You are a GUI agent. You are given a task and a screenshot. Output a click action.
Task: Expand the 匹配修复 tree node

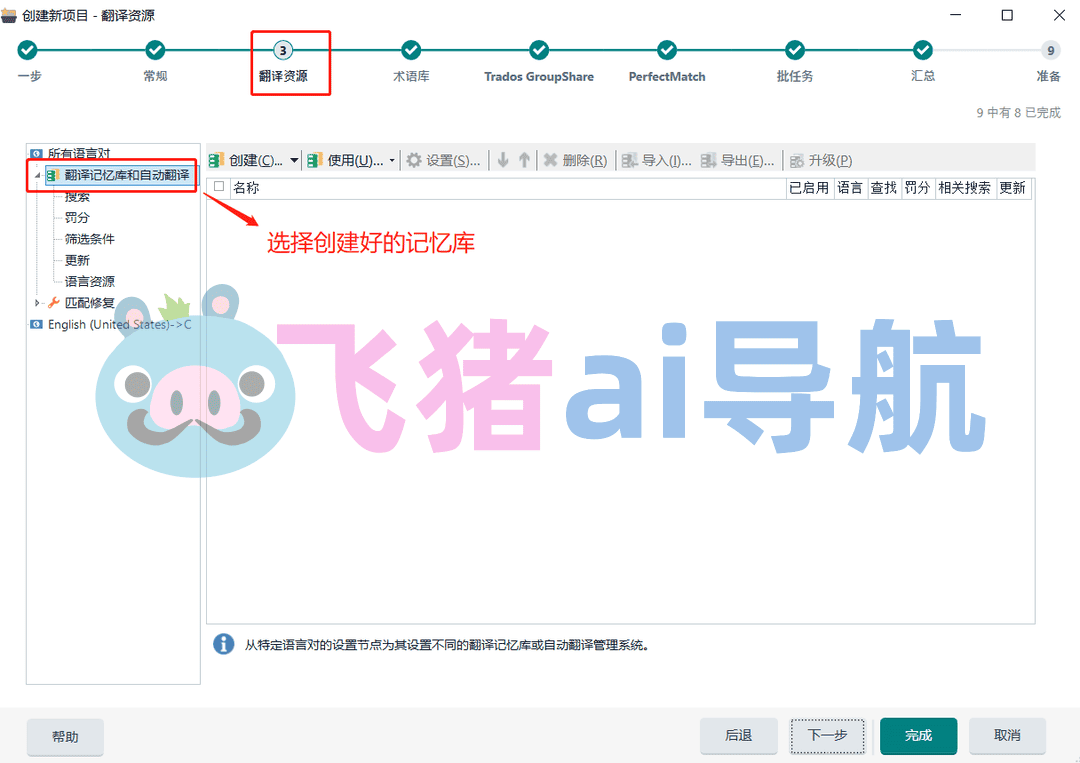[x=38, y=303]
